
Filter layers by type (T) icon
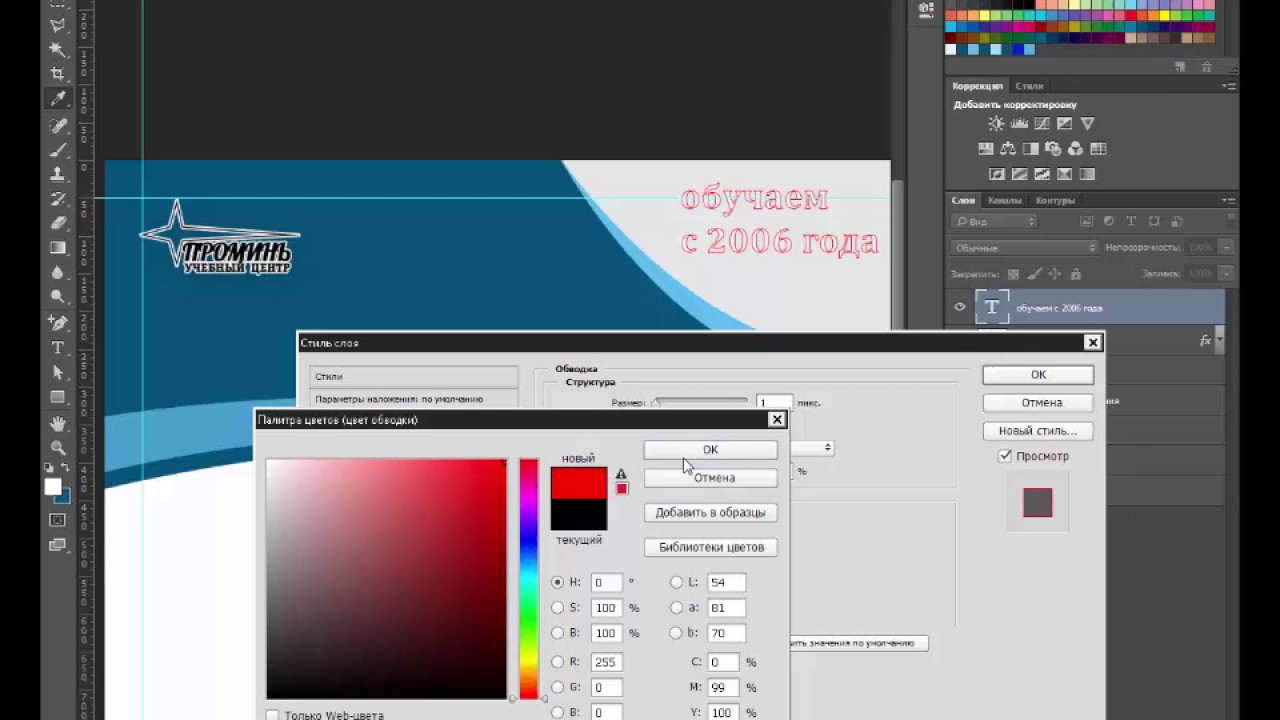pyautogui.click(x=1131, y=221)
